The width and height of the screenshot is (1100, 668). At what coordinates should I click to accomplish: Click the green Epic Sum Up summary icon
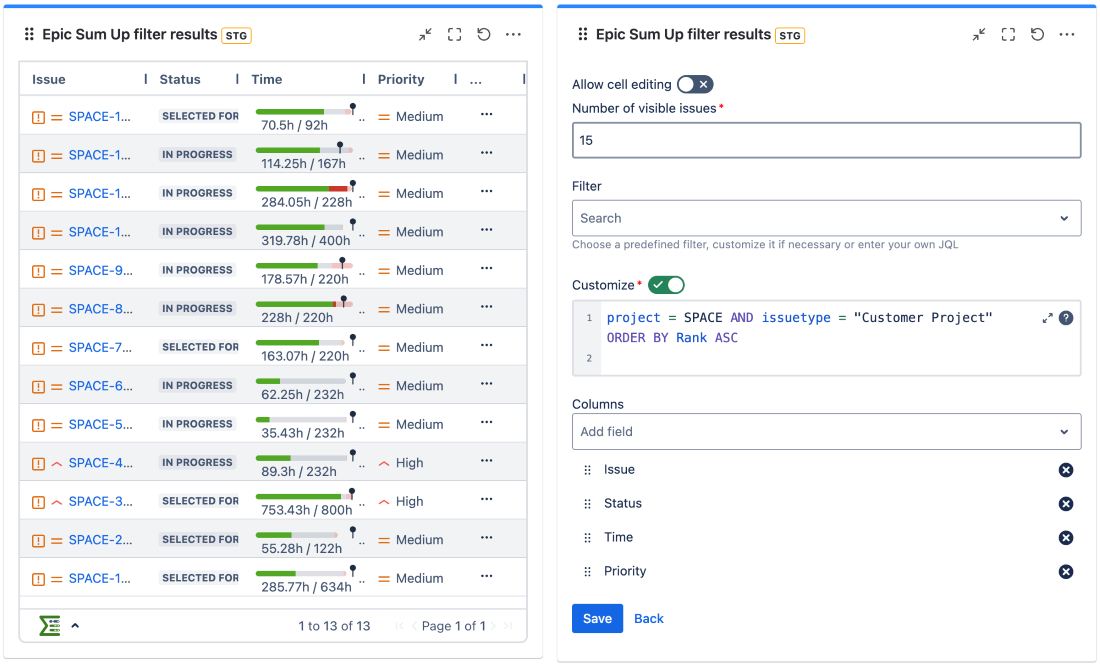point(50,626)
